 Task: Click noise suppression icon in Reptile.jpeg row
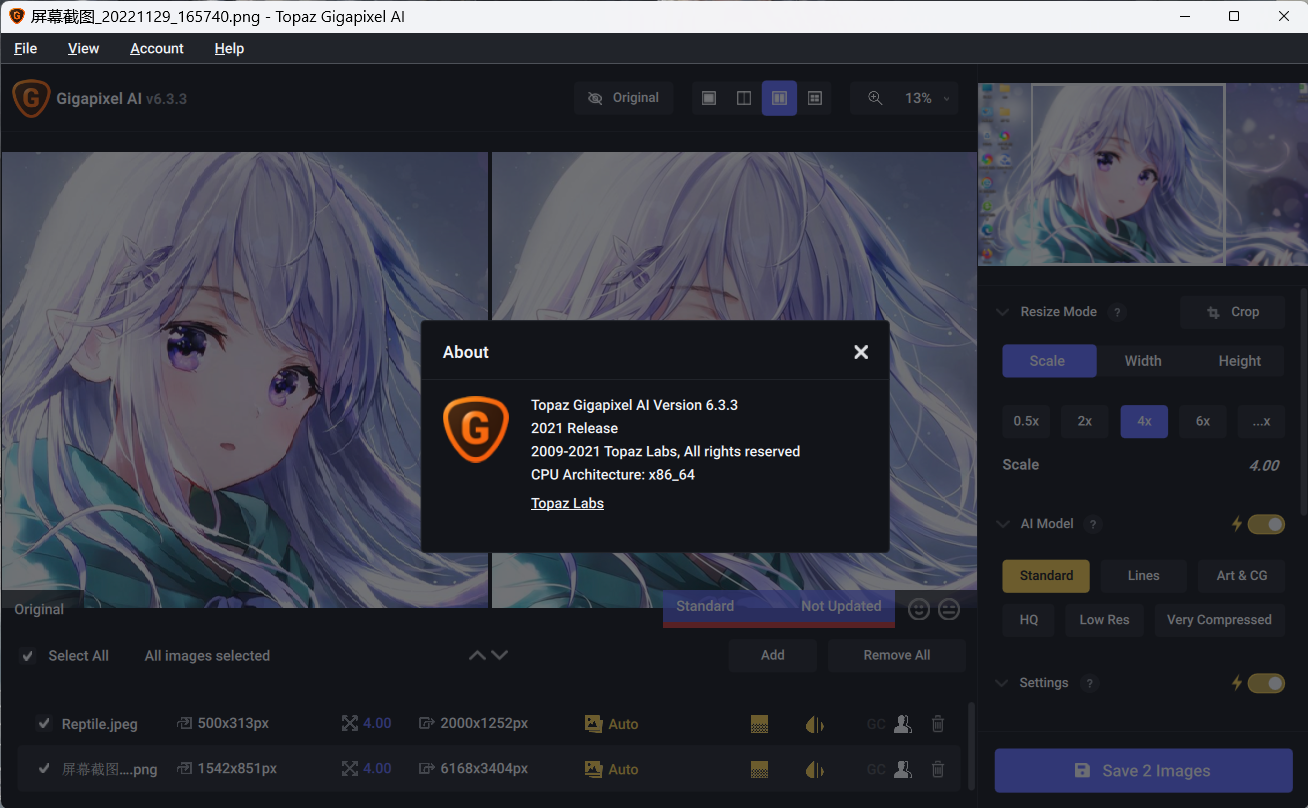point(760,724)
